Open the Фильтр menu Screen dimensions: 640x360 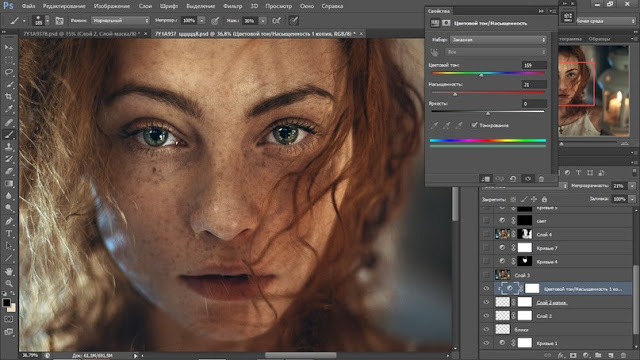233,6
